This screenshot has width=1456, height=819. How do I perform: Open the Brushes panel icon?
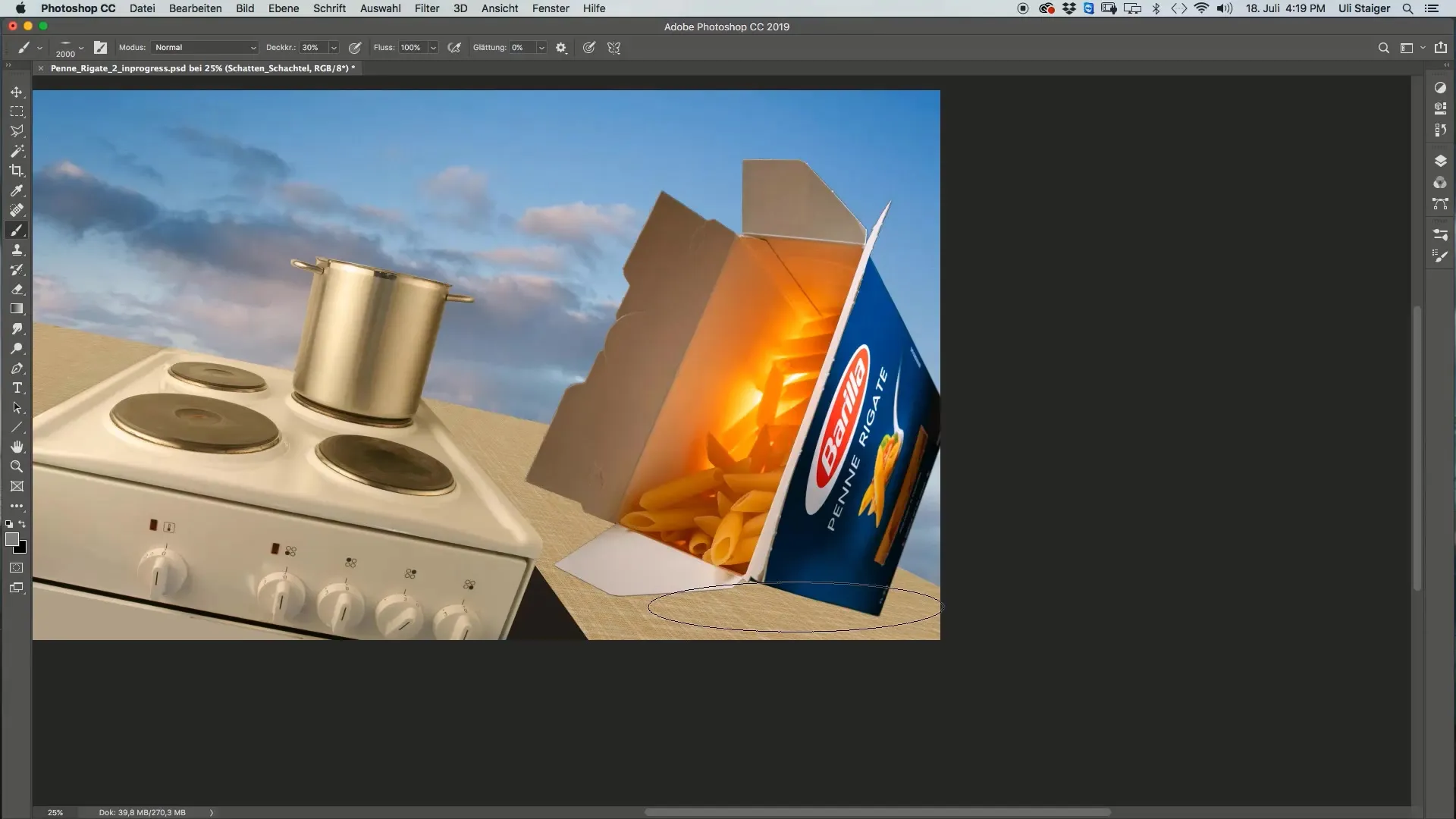point(1440,256)
